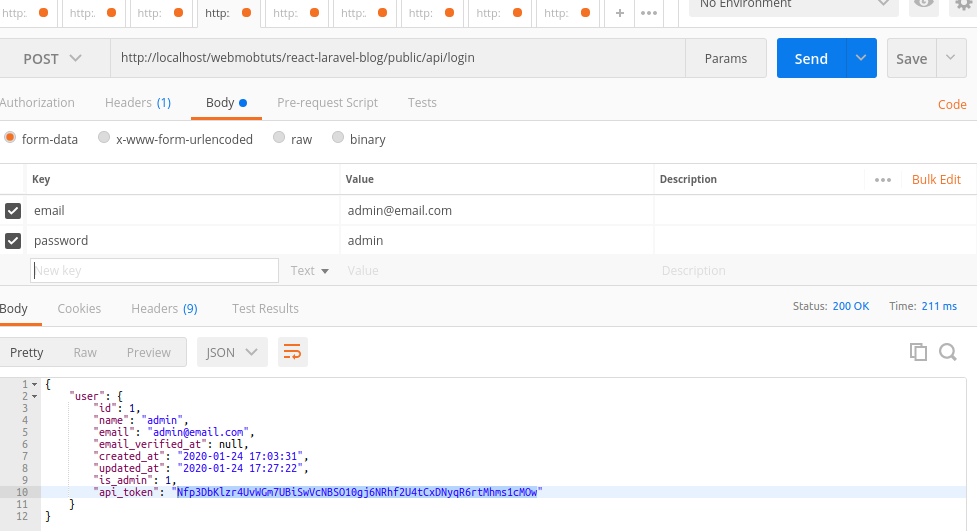Switch to response Cookies tab

[x=79, y=309]
